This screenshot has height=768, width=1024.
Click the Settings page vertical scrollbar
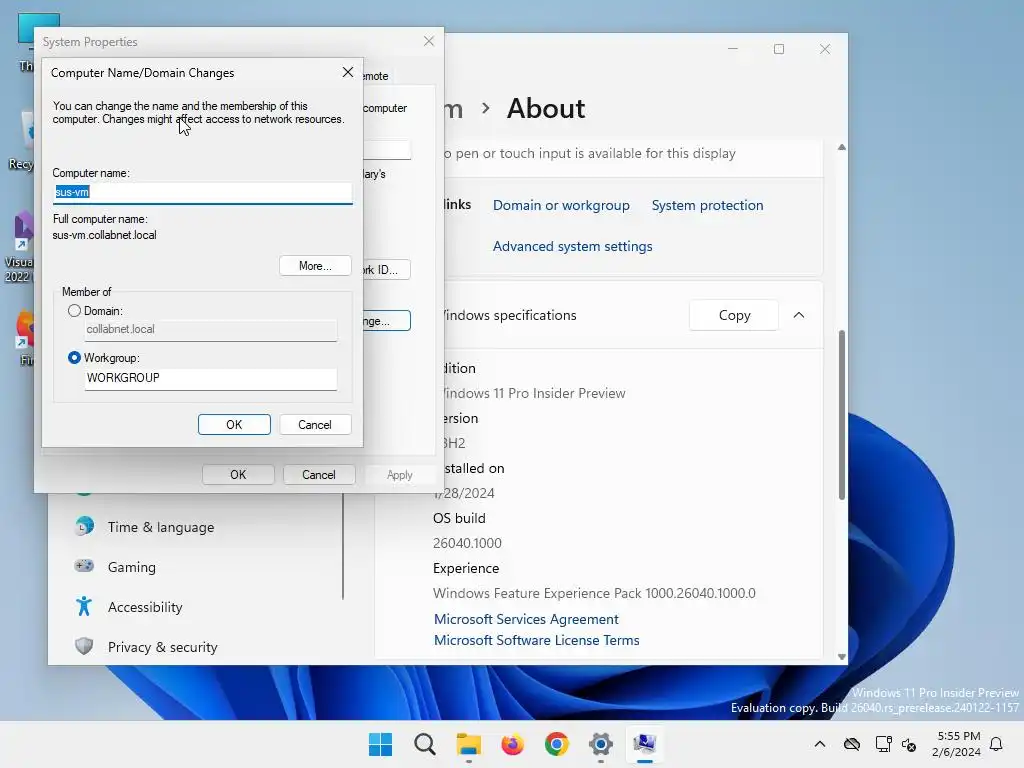coord(842,415)
